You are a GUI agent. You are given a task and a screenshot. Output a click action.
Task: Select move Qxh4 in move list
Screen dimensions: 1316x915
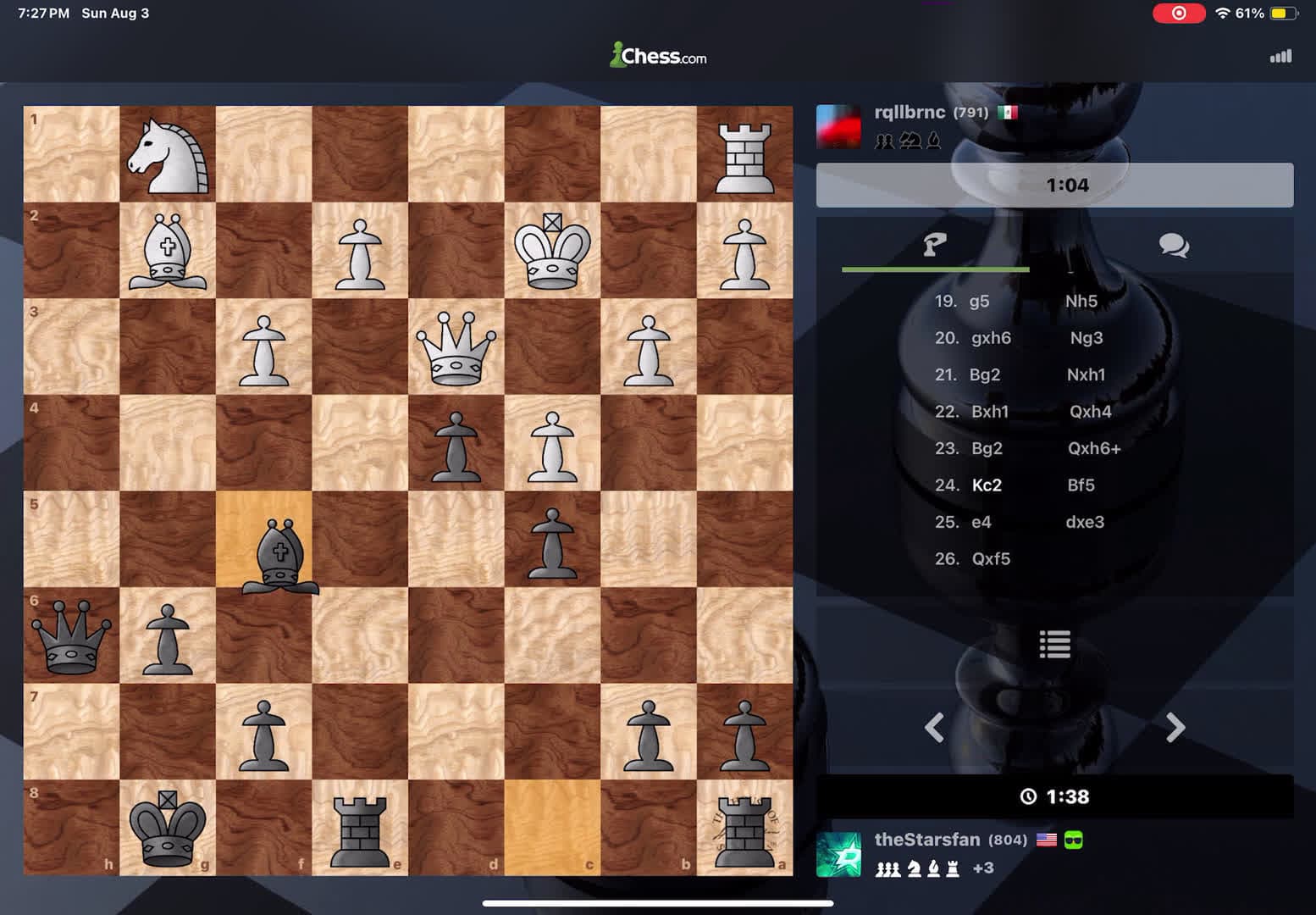(1091, 412)
